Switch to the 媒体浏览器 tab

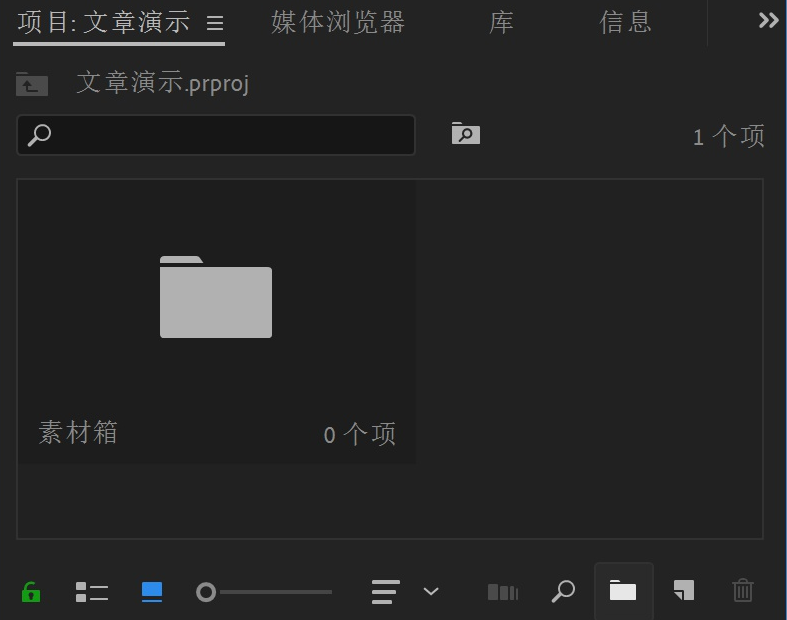pyautogui.click(x=338, y=23)
